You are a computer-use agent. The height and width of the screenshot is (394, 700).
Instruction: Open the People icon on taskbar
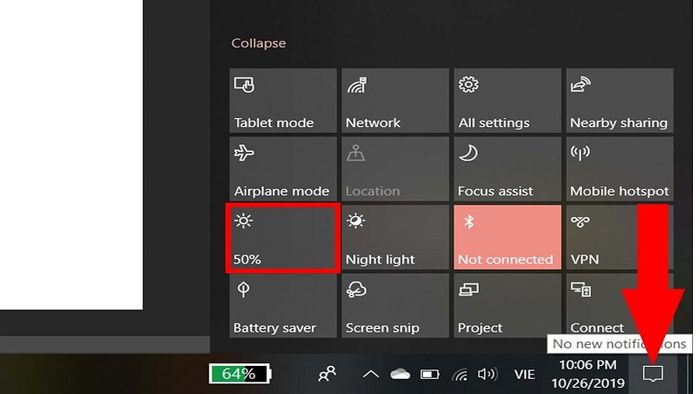pos(327,374)
